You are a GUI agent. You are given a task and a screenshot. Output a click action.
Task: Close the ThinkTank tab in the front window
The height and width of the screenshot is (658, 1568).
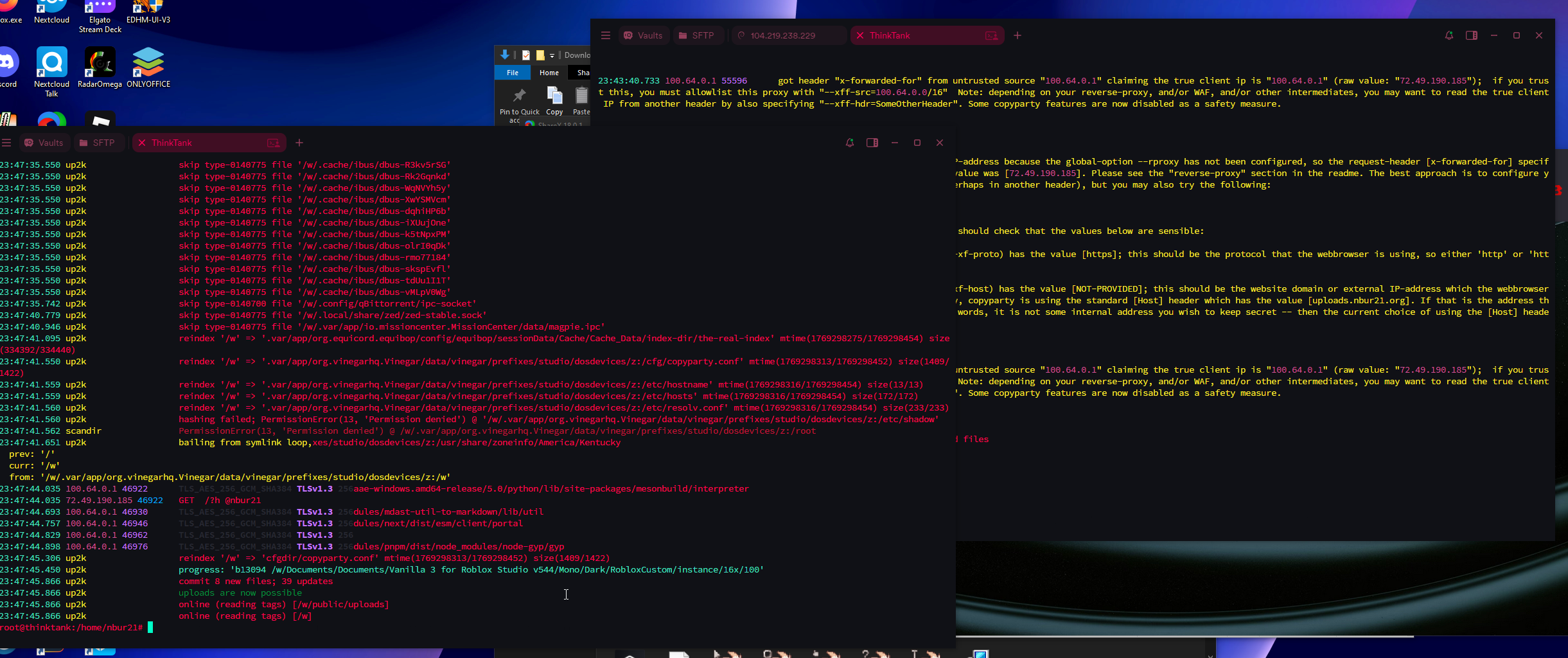pyautogui.click(x=142, y=143)
